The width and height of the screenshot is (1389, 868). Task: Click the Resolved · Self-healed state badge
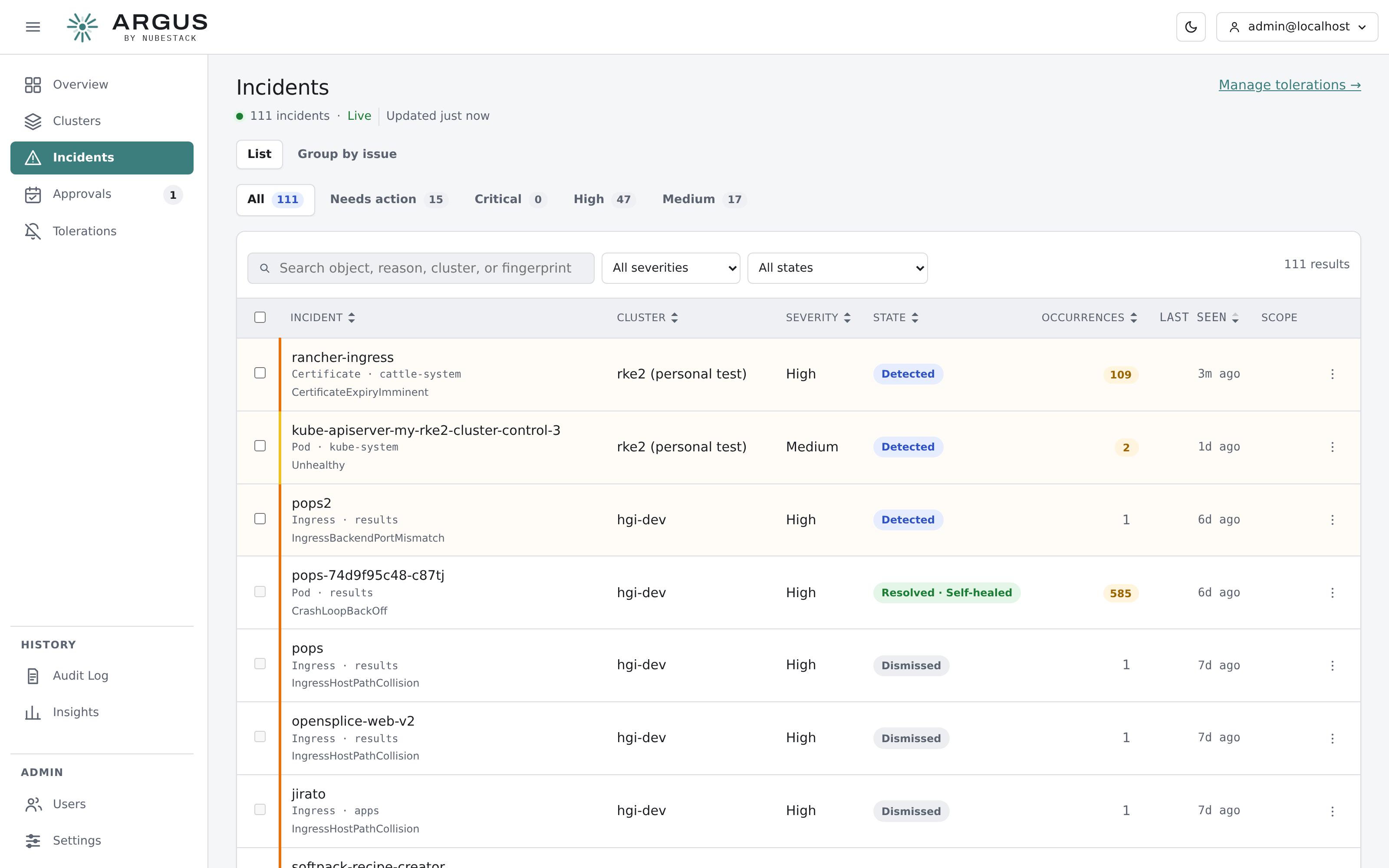946,593
